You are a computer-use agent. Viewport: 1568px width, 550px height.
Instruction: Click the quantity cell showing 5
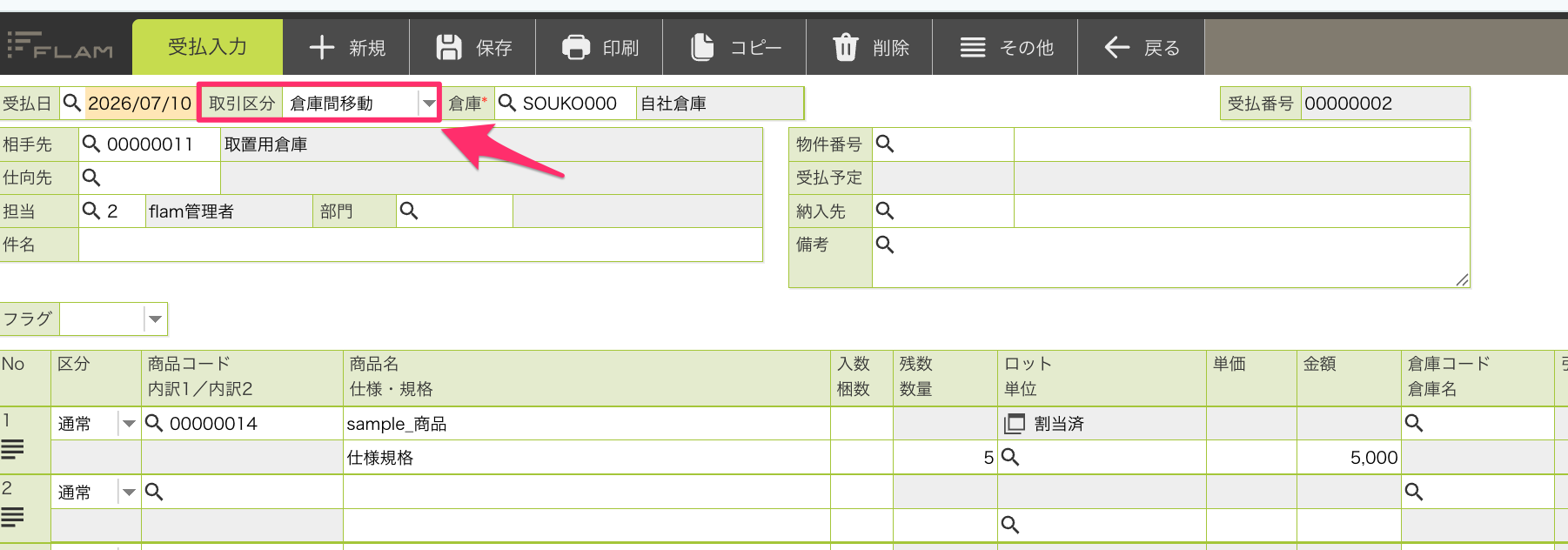click(945, 458)
